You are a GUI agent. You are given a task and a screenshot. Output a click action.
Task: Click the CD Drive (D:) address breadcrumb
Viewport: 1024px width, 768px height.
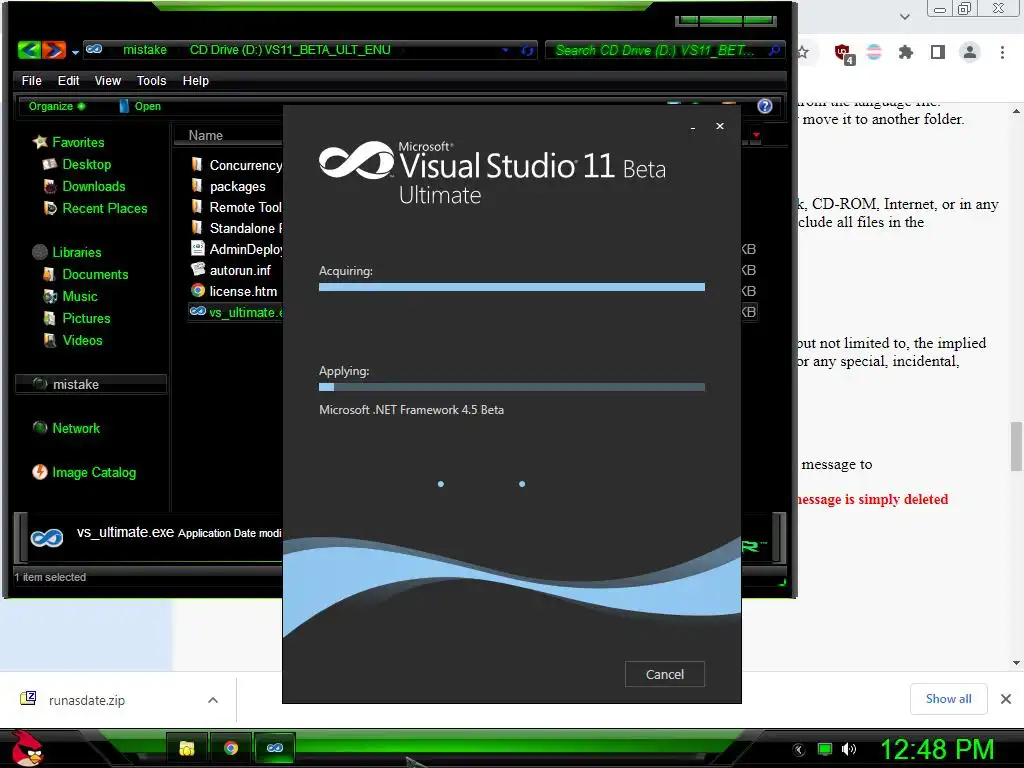(290, 50)
